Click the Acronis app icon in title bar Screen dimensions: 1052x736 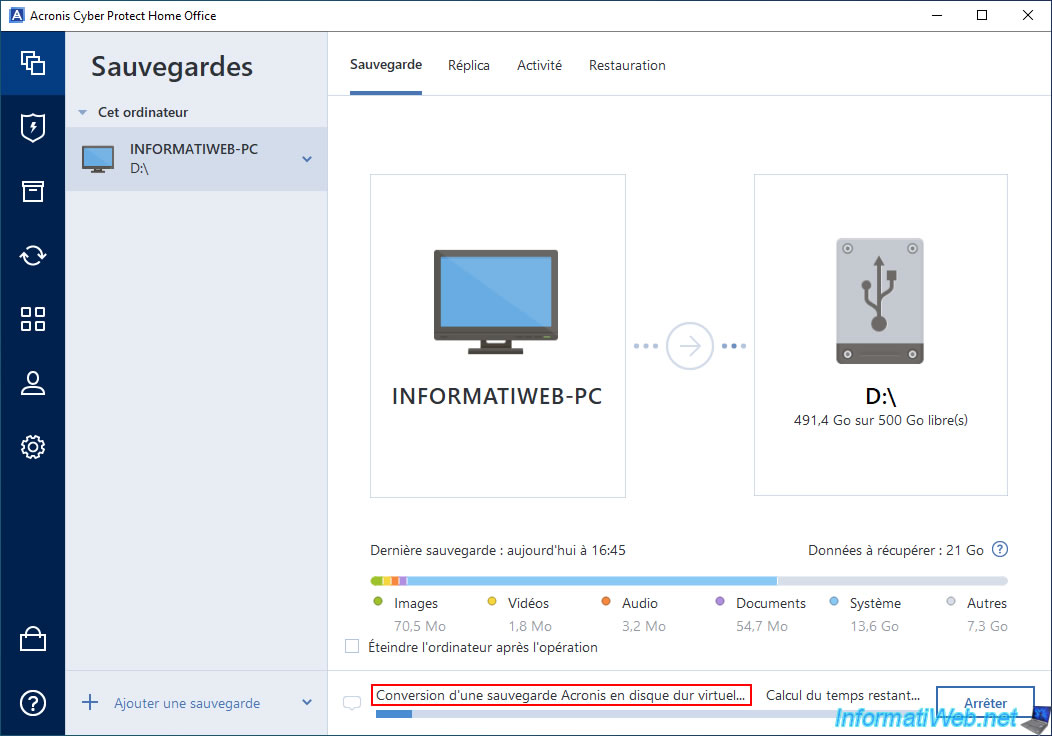click(16, 15)
